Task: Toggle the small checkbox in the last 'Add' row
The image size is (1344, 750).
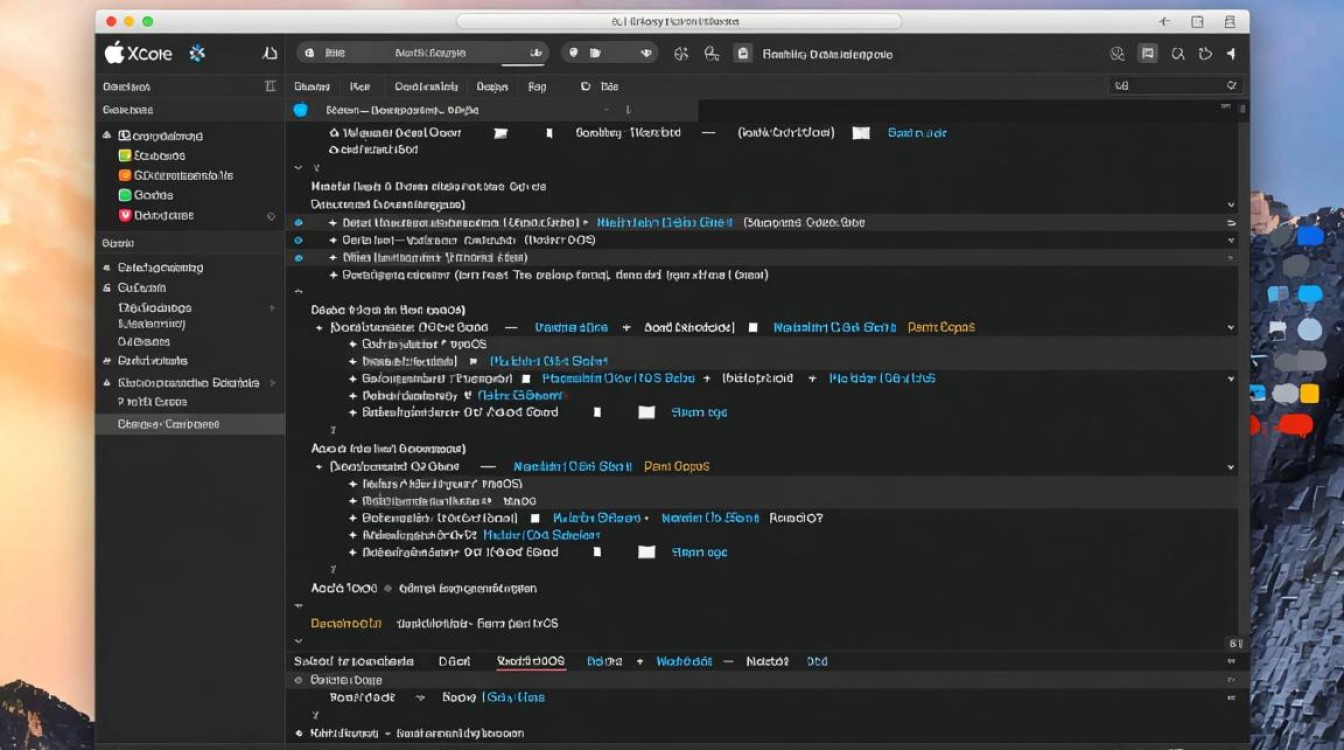Action: [x=597, y=552]
